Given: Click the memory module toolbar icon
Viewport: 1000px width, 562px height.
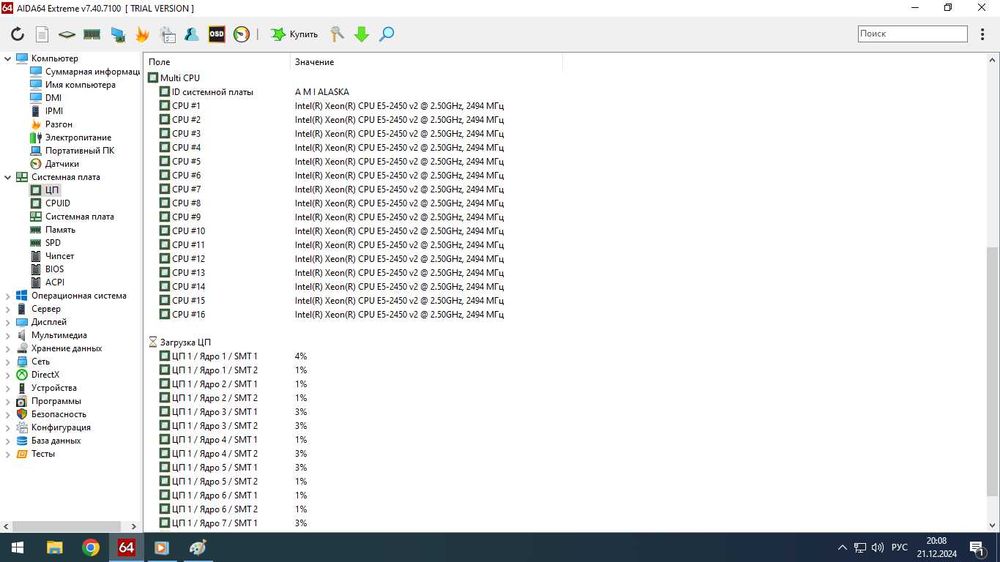Looking at the screenshot, I should 92,34.
